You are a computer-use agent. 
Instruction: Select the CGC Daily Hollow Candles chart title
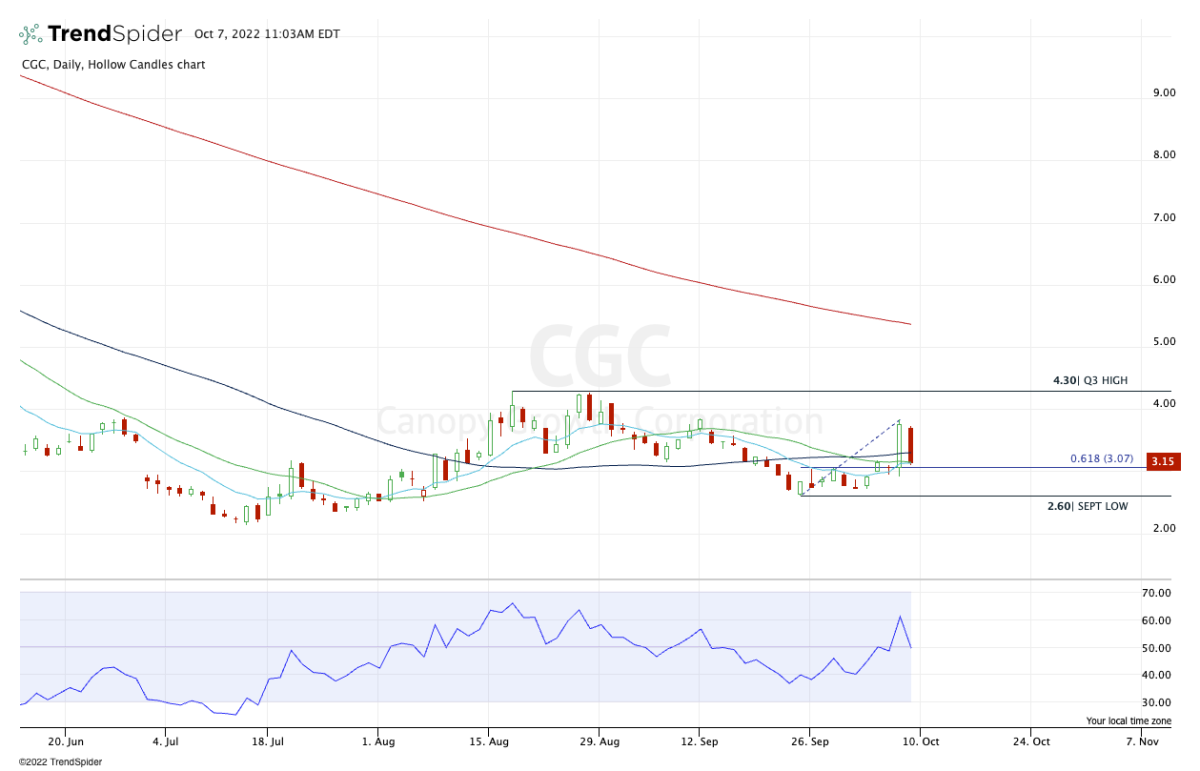click(x=112, y=65)
